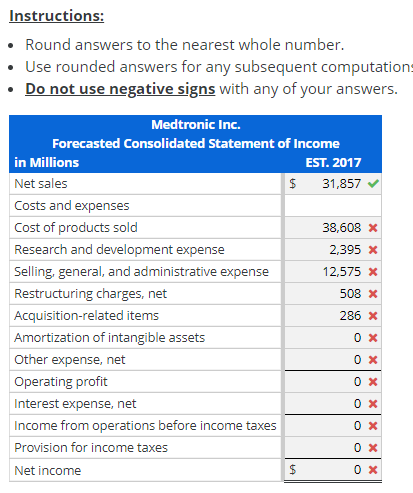413x493 pixels.
Task: Click the red X beside Restructuring charges
Action: click(x=373, y=294)
